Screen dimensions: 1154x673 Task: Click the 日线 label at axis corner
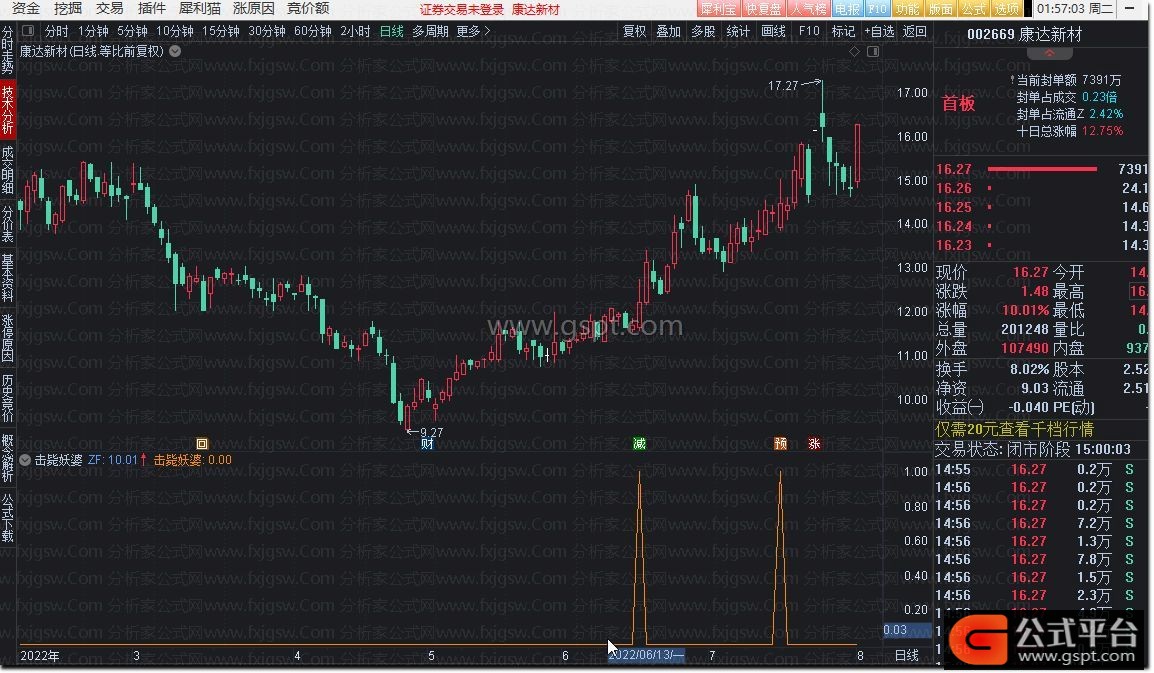point(907,655)
